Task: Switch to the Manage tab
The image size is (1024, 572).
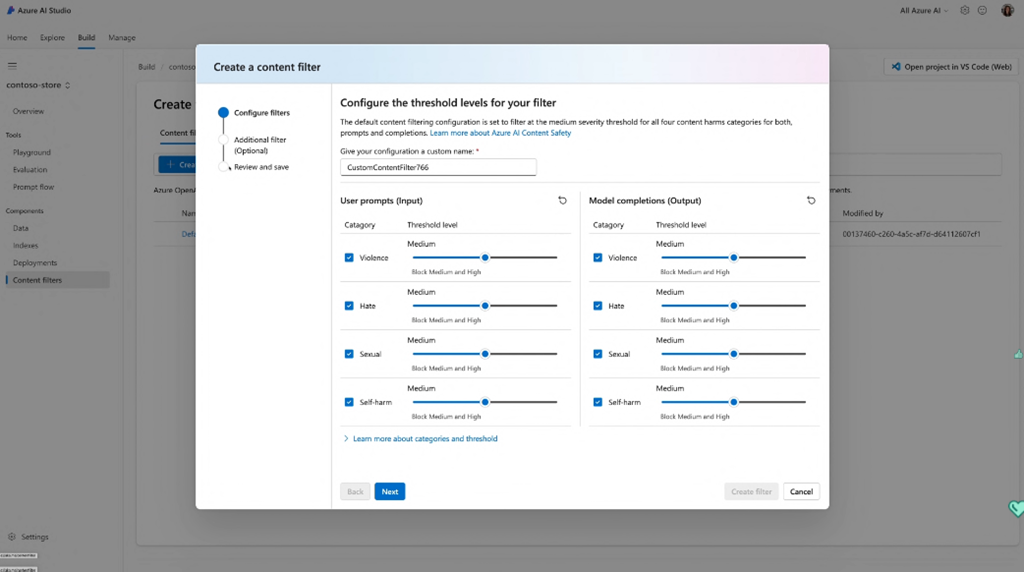Action: [122, 38]
